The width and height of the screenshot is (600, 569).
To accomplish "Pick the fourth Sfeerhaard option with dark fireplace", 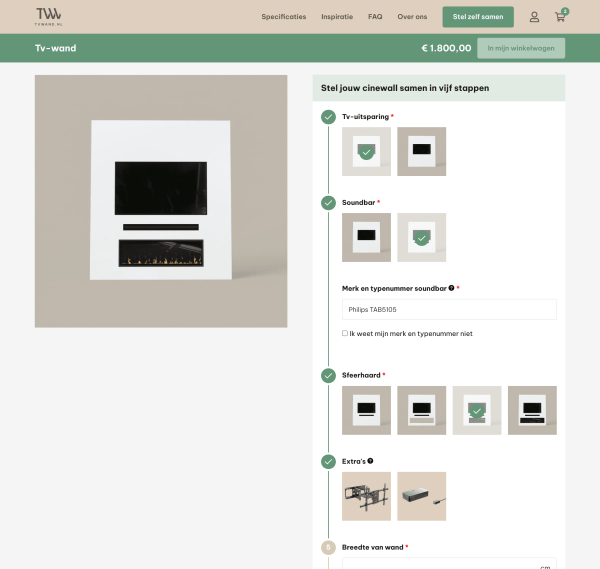I will (532, 411).
